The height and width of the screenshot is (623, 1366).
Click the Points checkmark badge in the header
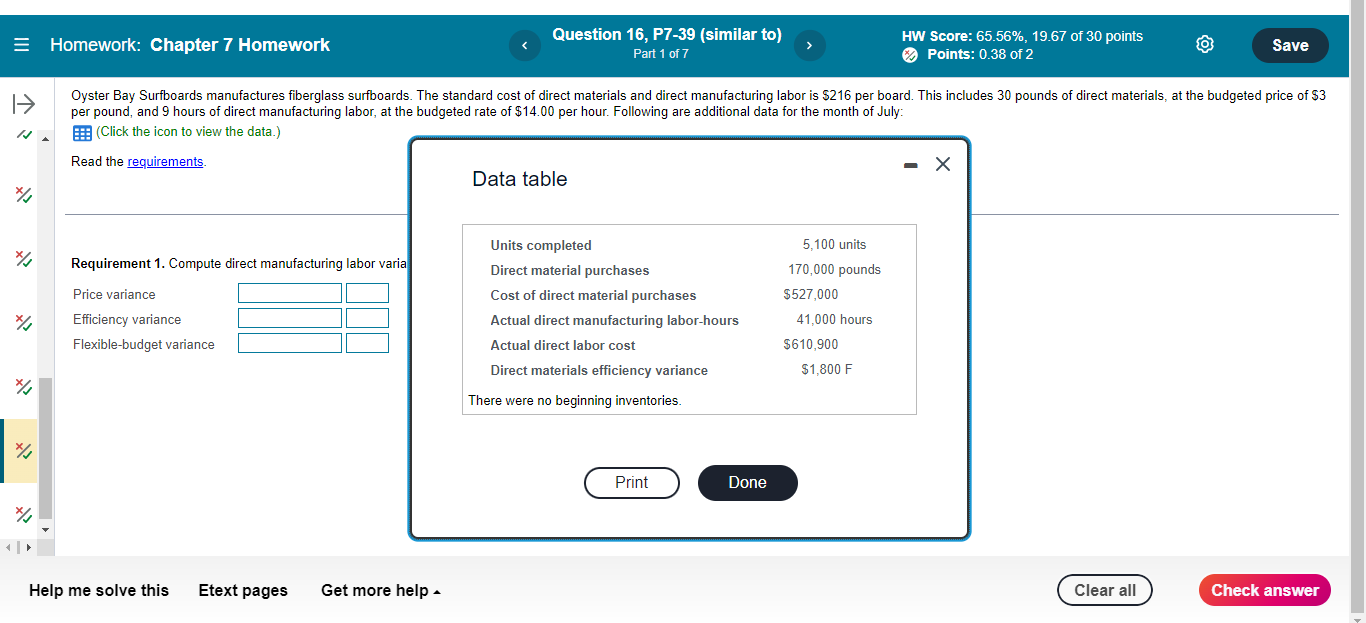pos(909,54)
